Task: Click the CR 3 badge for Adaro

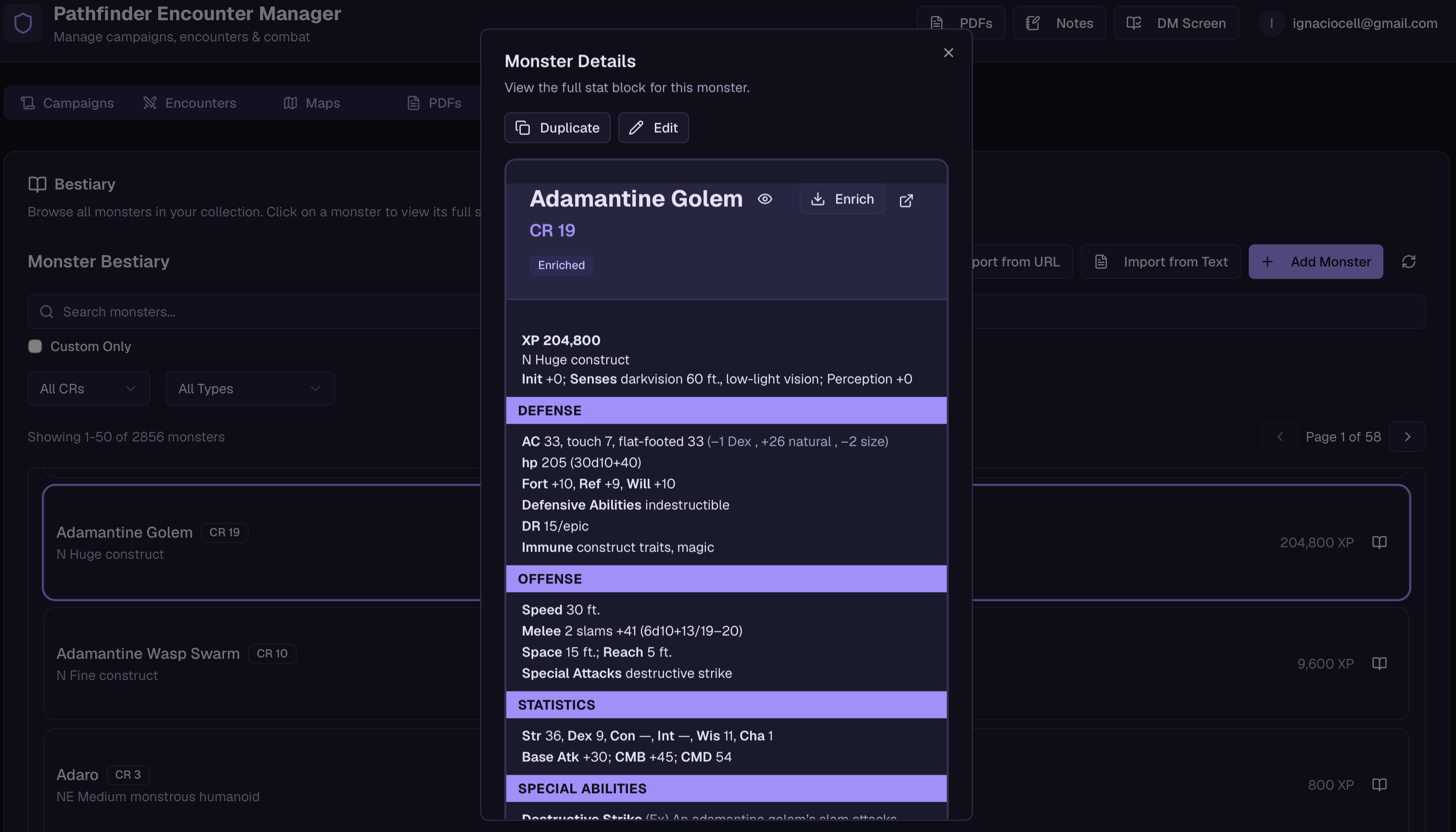Action: pos(128,775)
